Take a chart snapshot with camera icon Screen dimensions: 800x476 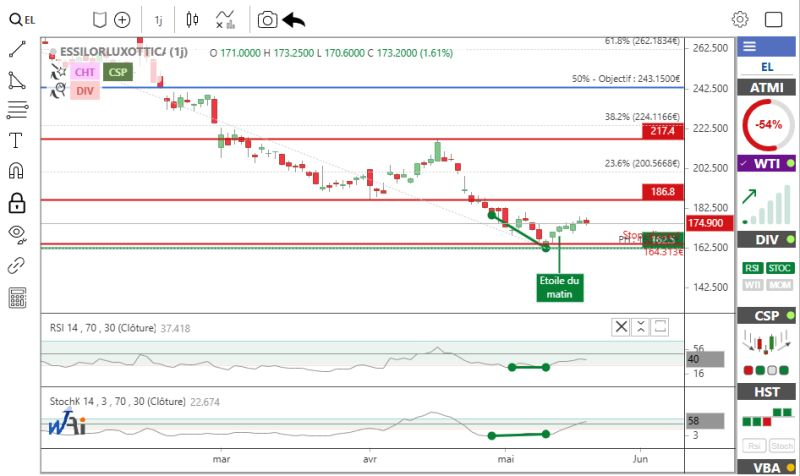[x=267, y=20]
